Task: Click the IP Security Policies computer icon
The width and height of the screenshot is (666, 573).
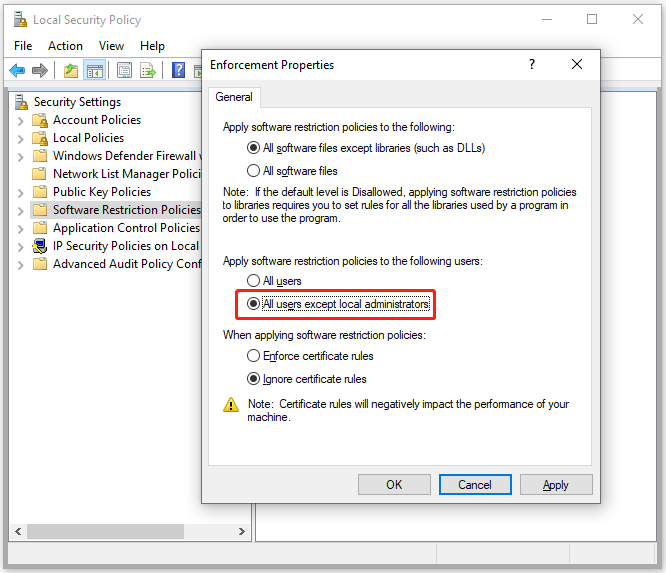Action: 40,246
